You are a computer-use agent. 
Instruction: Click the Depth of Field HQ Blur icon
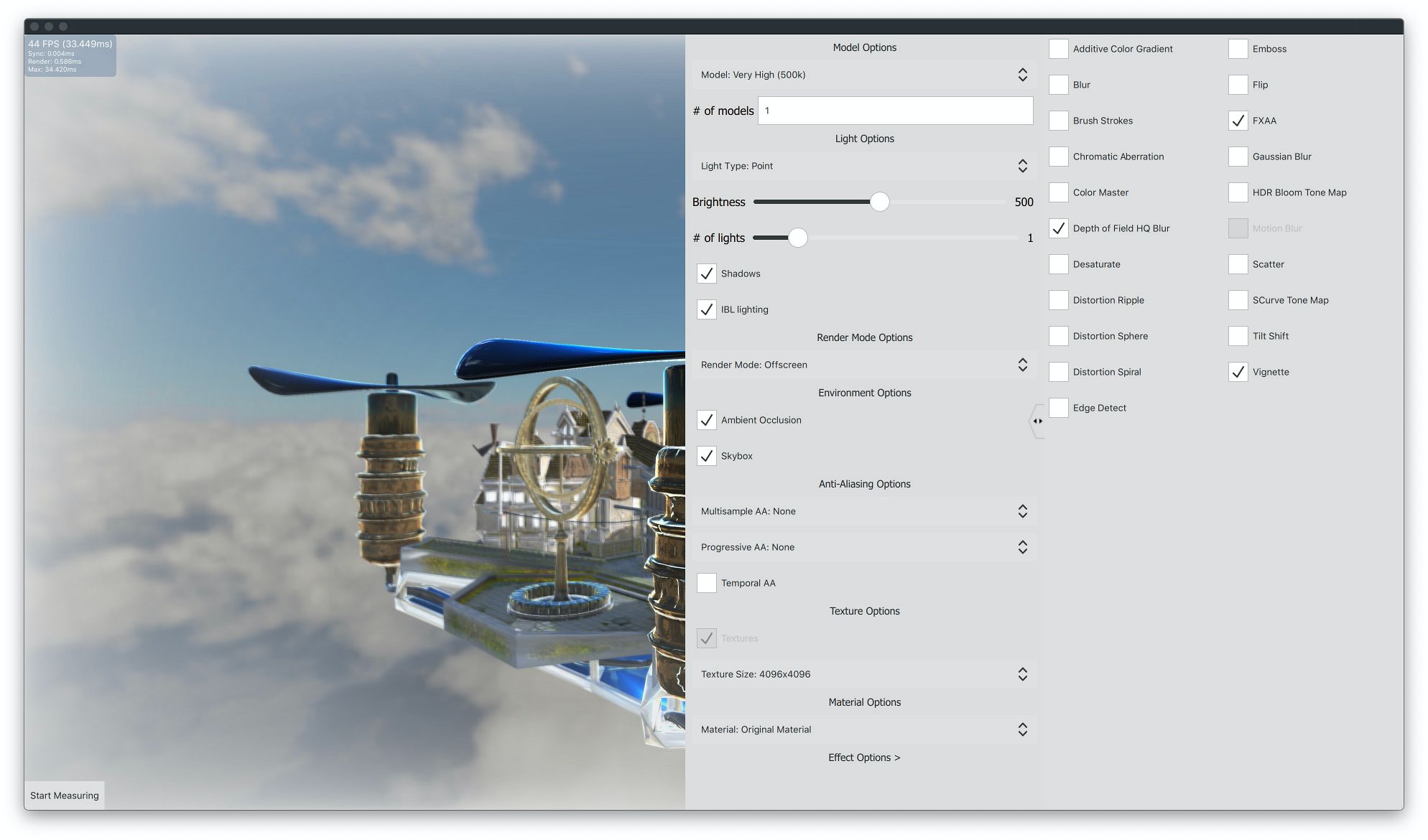click(x=1058, y=227)
